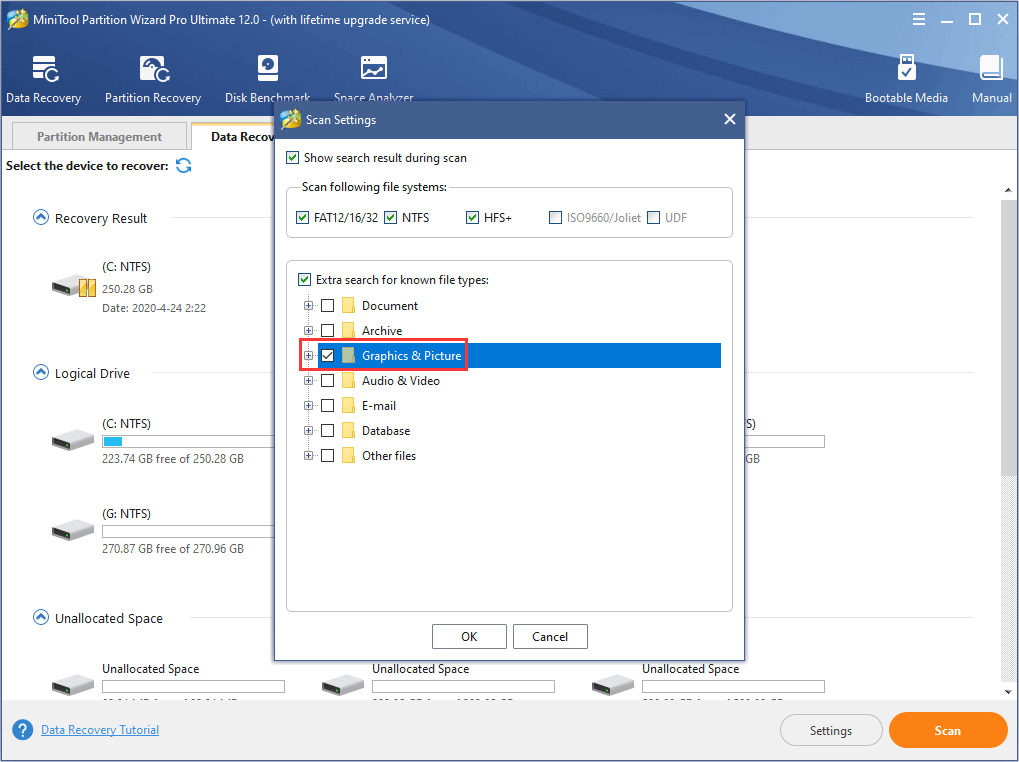
Task: Check the Other files box
Action: click(328, 455)
